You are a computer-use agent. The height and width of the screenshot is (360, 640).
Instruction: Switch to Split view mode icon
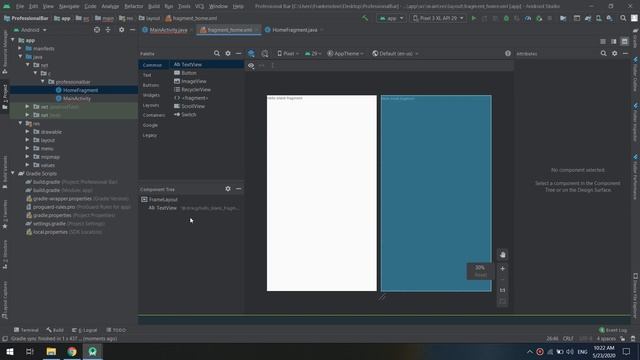tap(613, 42)
